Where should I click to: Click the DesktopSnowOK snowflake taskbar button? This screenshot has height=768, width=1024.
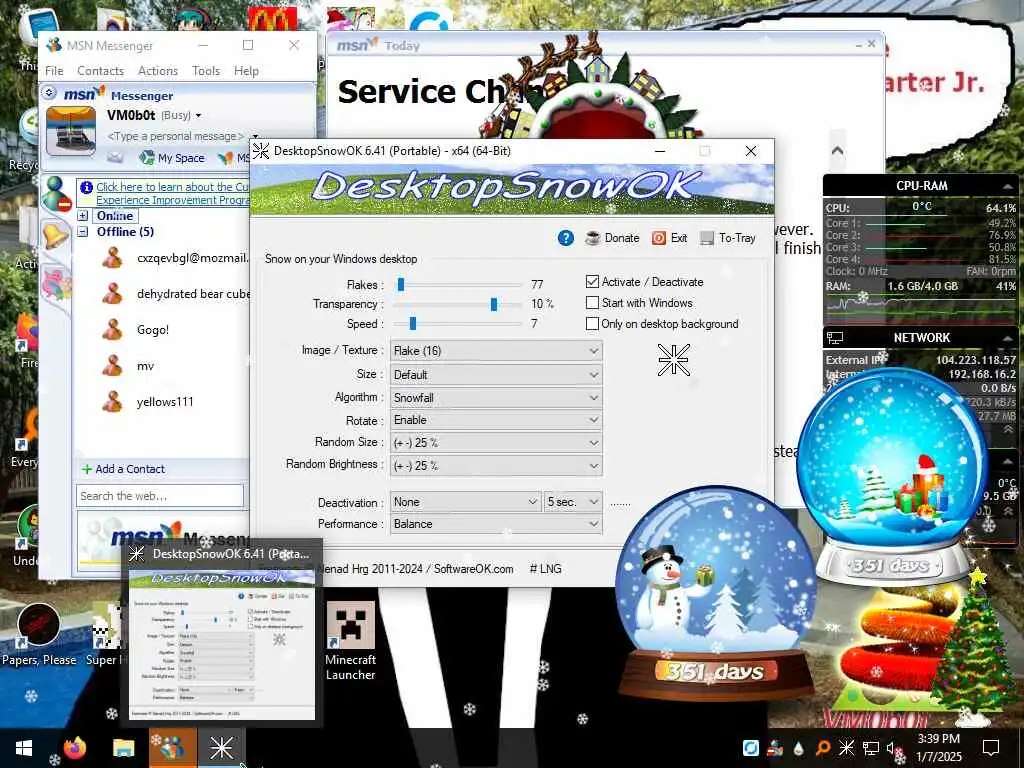[x=221, y=748]
